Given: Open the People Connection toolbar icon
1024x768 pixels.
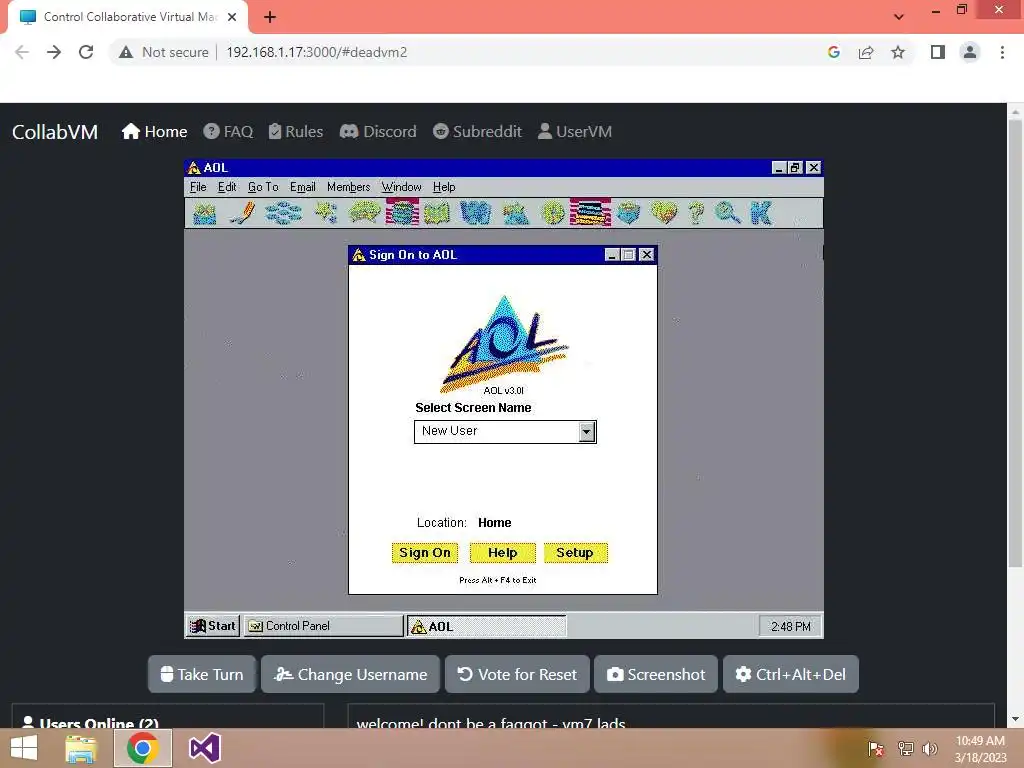Looking at the screenshot, I should point(364,214).
